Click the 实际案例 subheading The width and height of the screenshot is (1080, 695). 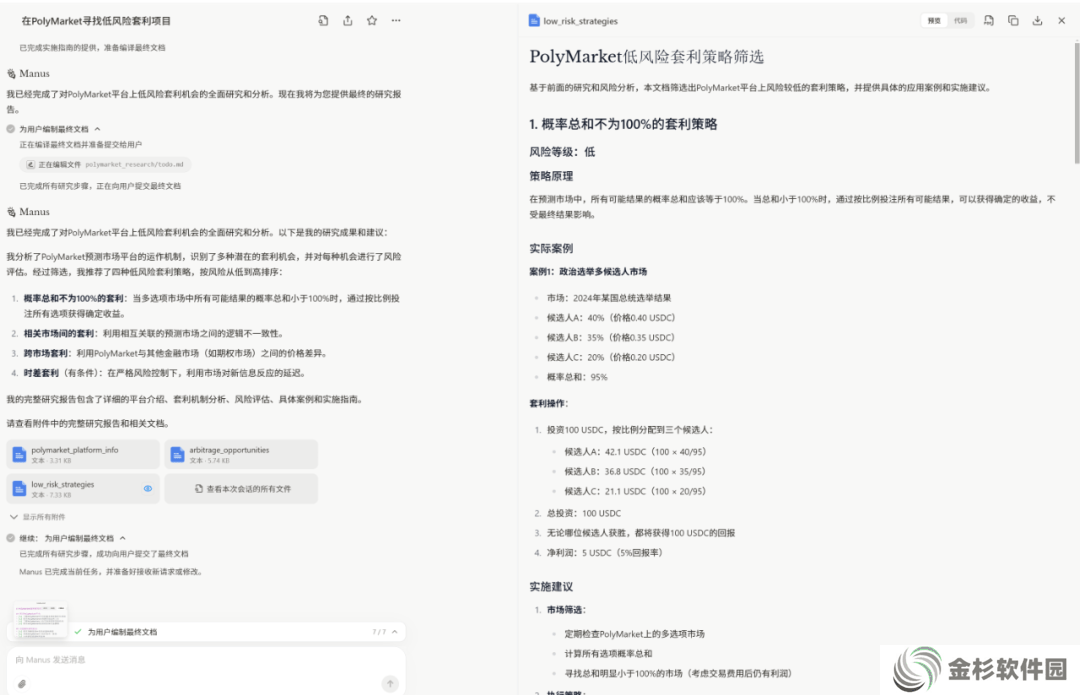pos(551,248)
